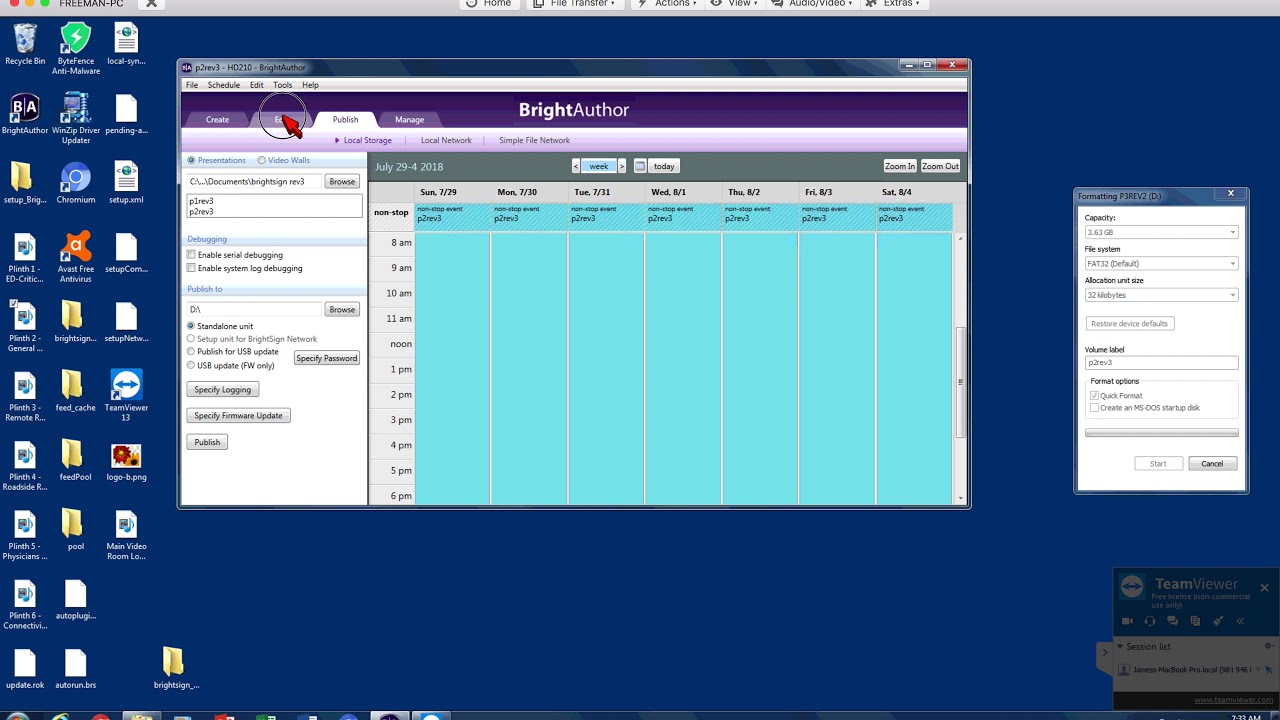Image resolution: width=1280 pixels, height=720 pixels.
Task: Open the Recycle Bin desktop icon
Action: coord(25,45)
